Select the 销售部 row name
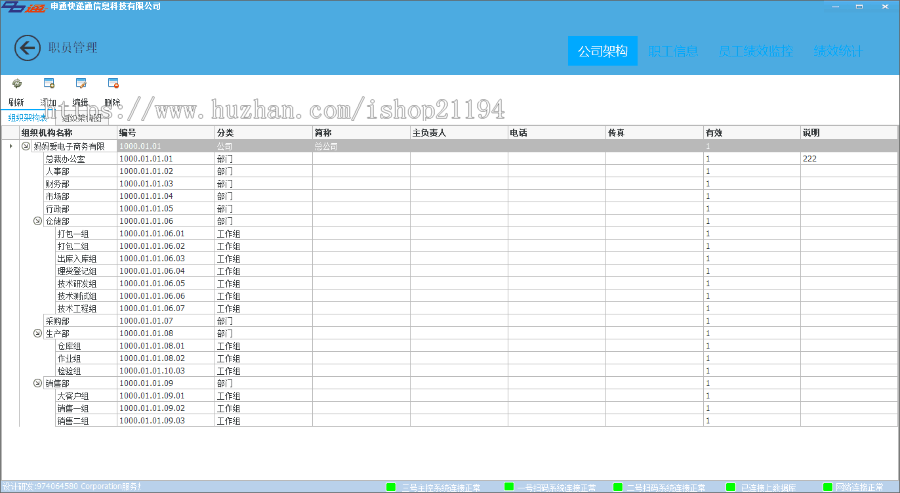The height and width of the screenshot is (493, 900). [57, 383]
